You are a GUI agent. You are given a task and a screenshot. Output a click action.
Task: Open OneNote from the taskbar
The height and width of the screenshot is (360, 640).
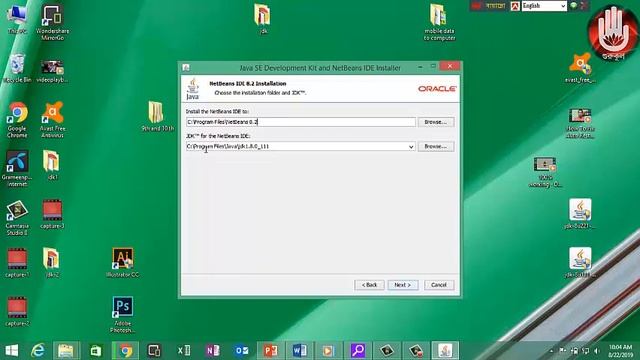(x=213, y=351)
